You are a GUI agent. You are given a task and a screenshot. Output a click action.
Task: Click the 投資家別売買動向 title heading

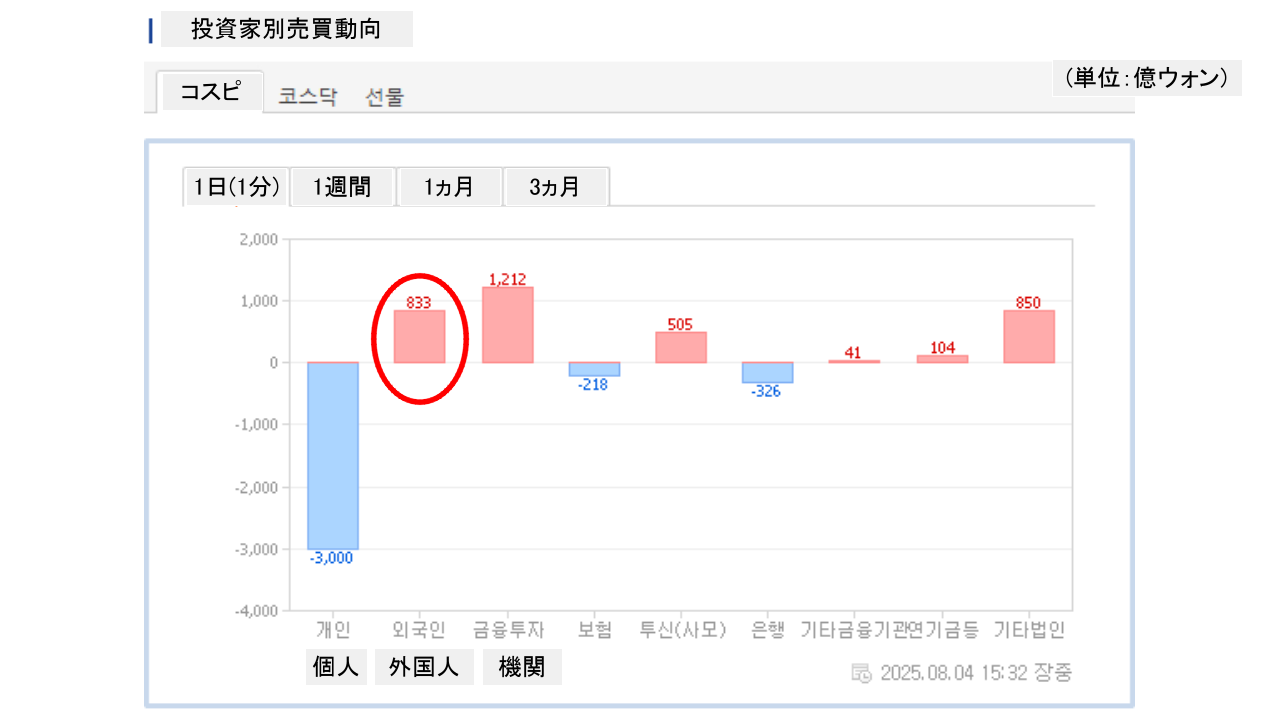point(286,30)
